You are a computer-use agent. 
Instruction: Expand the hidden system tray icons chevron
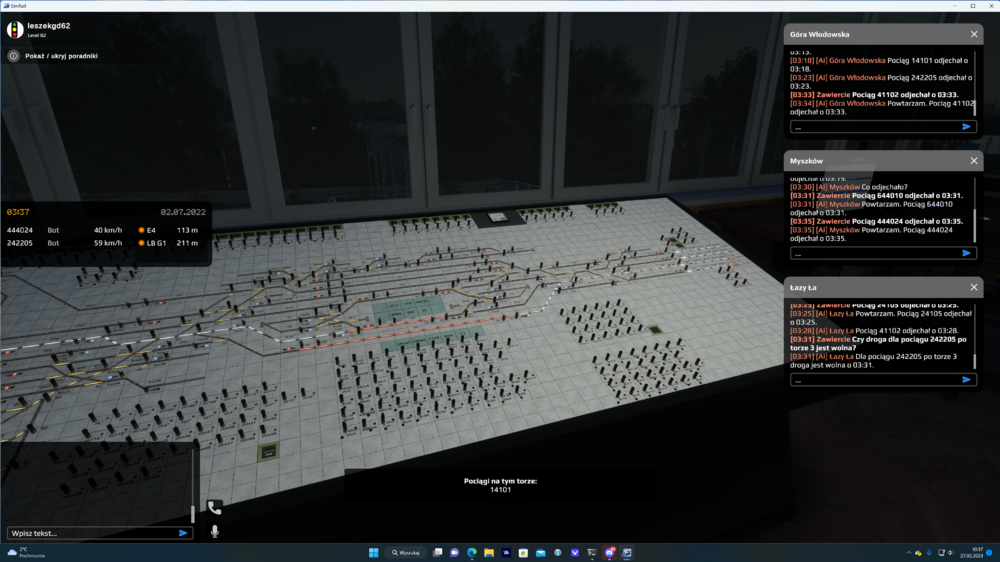click(908, 552)
